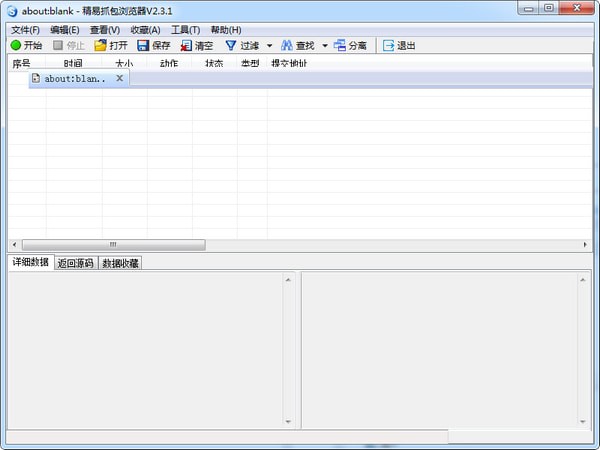The image size is (600, 450).
Task: Click the 打开 open folder icon
Action: point(100,45)
